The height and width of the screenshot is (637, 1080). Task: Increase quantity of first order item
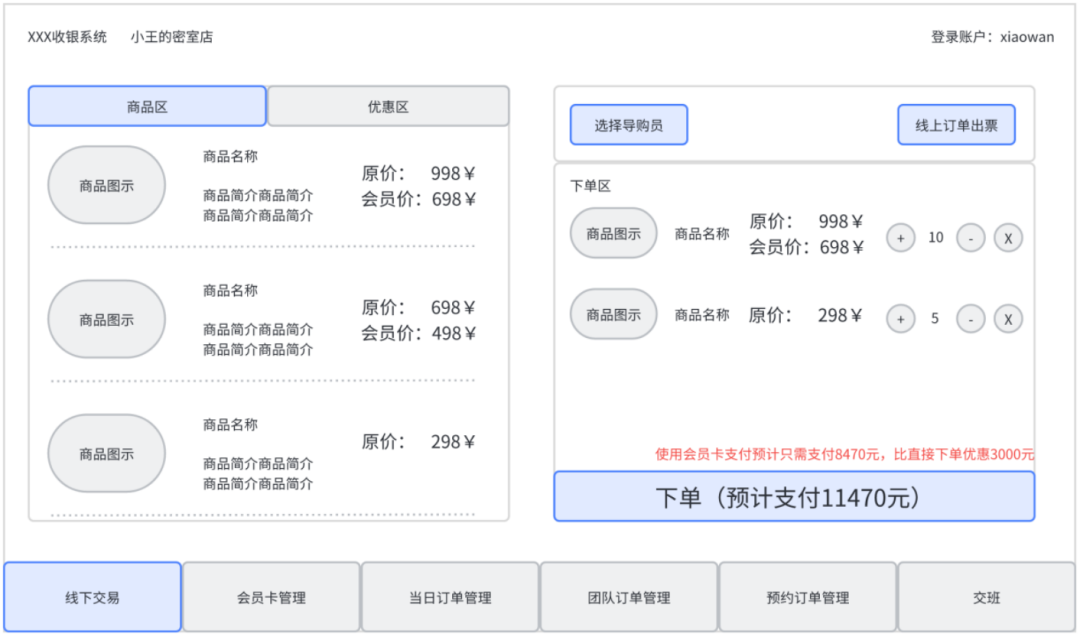pos(901,237)
